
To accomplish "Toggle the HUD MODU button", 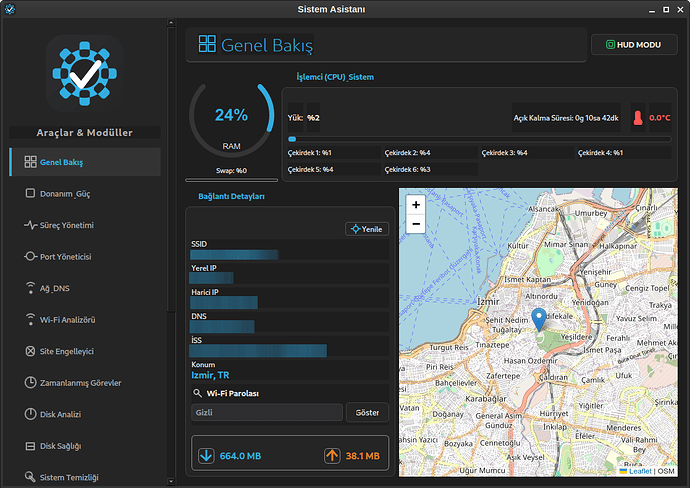I will [x=633, y=46].
